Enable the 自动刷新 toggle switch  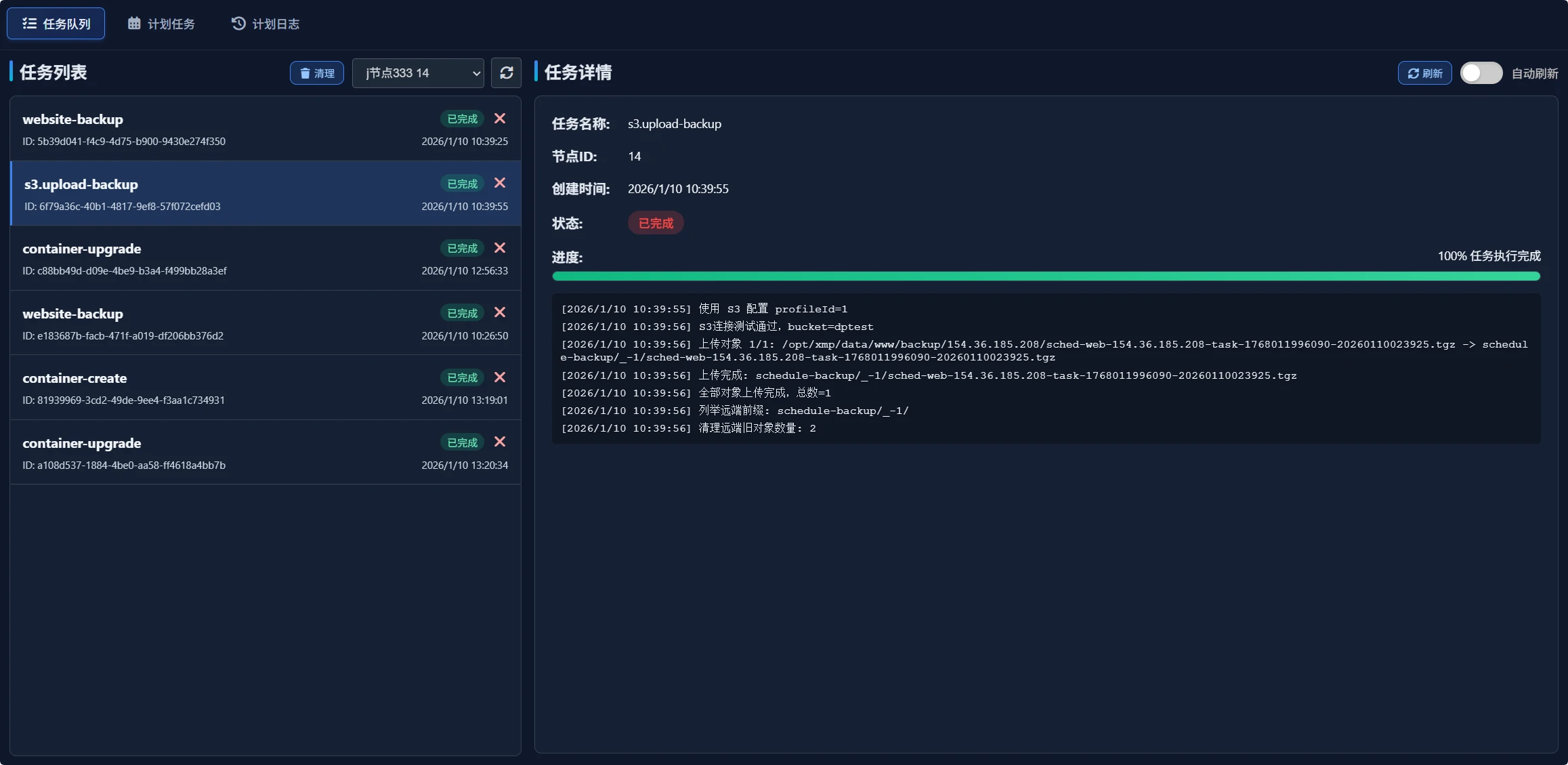[x=1482, y=73]
